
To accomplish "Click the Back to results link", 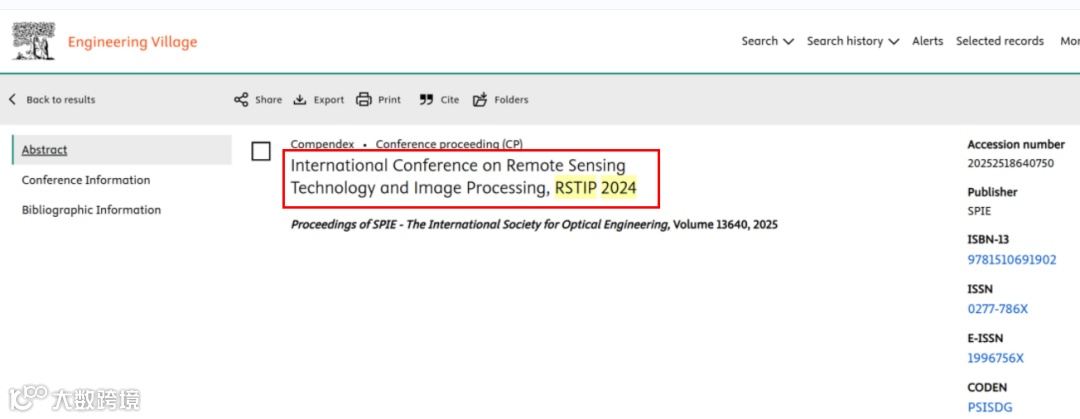I will click(61, 100).
